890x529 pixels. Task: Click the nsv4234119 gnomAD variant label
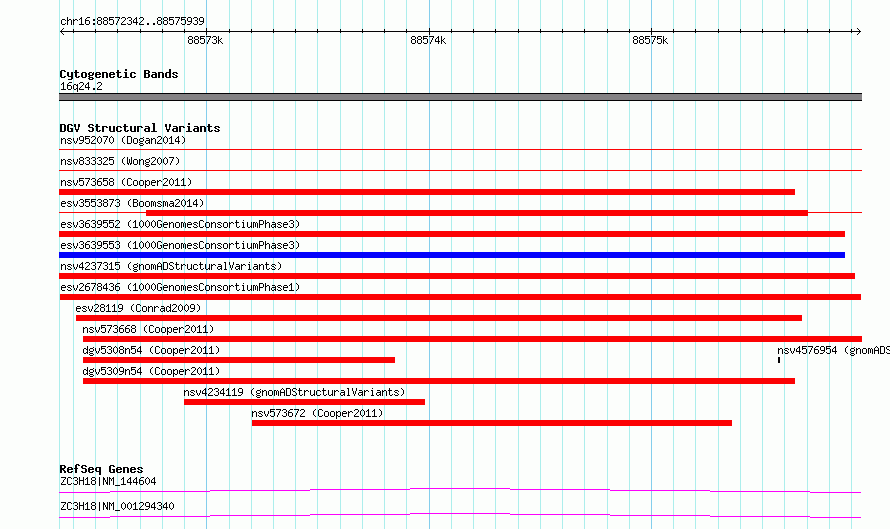click(294, 392)
